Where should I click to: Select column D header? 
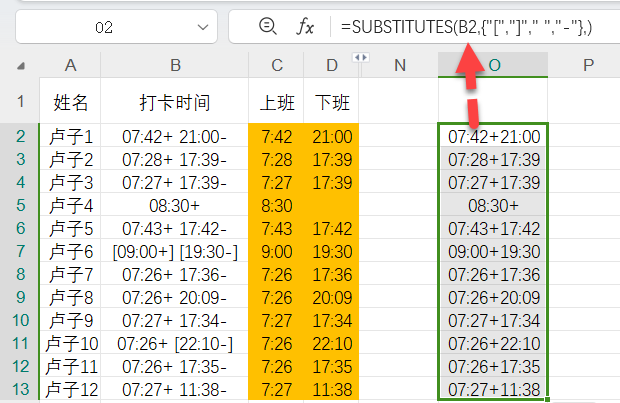pos(331,65)
